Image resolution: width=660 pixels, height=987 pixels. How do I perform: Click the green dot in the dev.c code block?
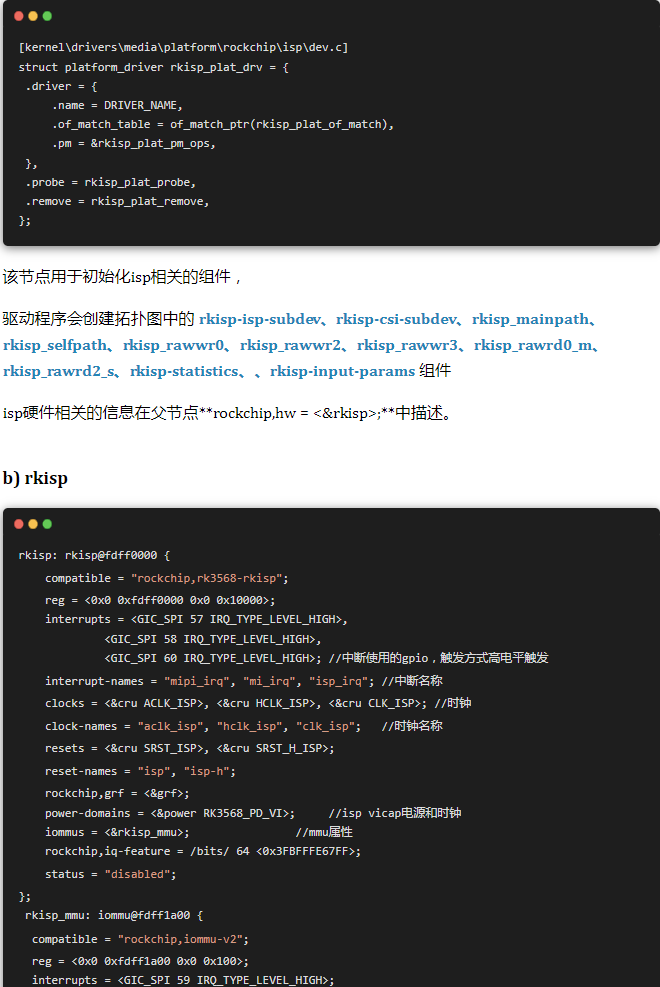click(47, 16)
